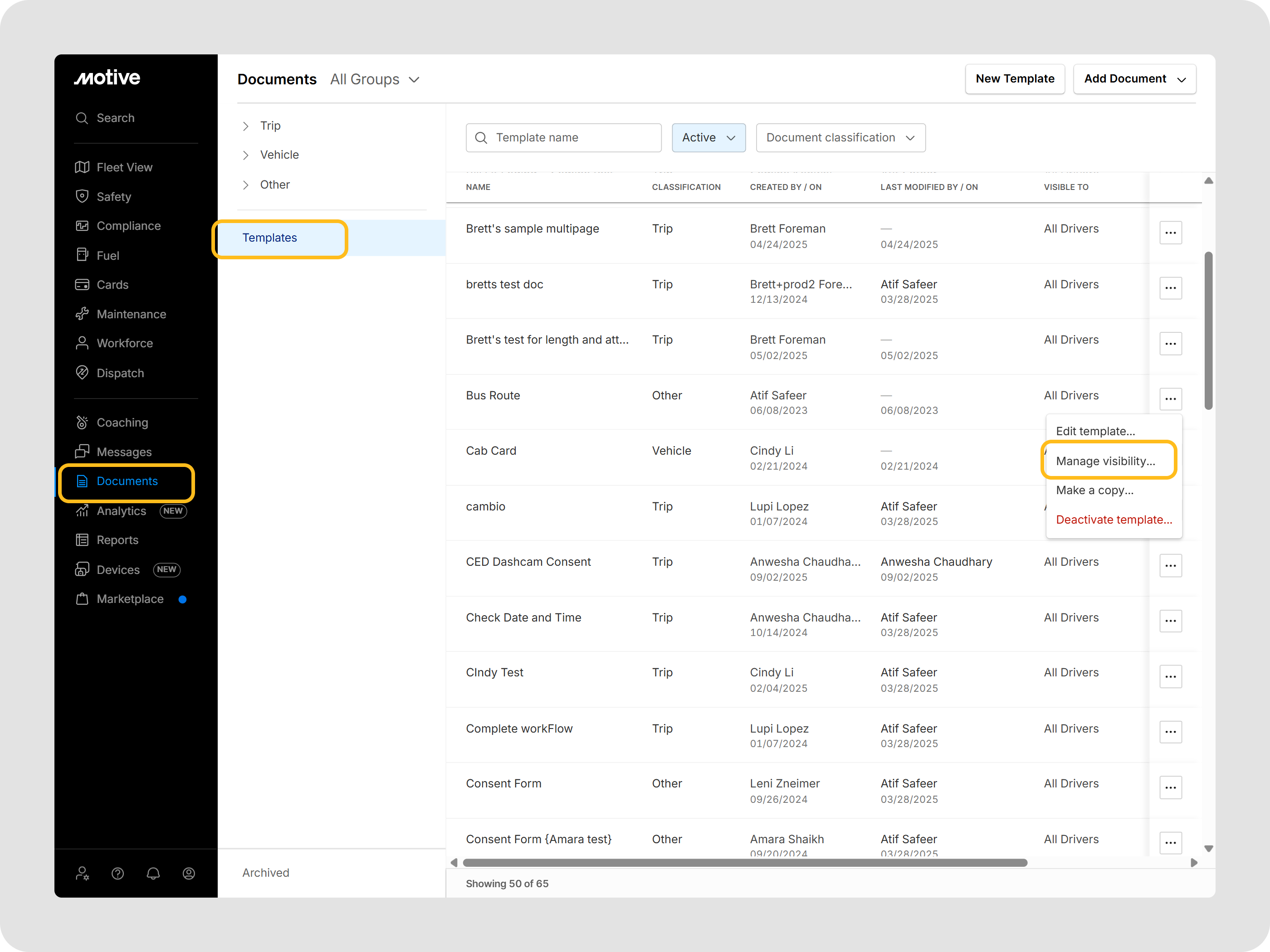Screen dimensions: 1270x952
Task: Open admin settings person-gear icon
Action: tap(82, 873)
